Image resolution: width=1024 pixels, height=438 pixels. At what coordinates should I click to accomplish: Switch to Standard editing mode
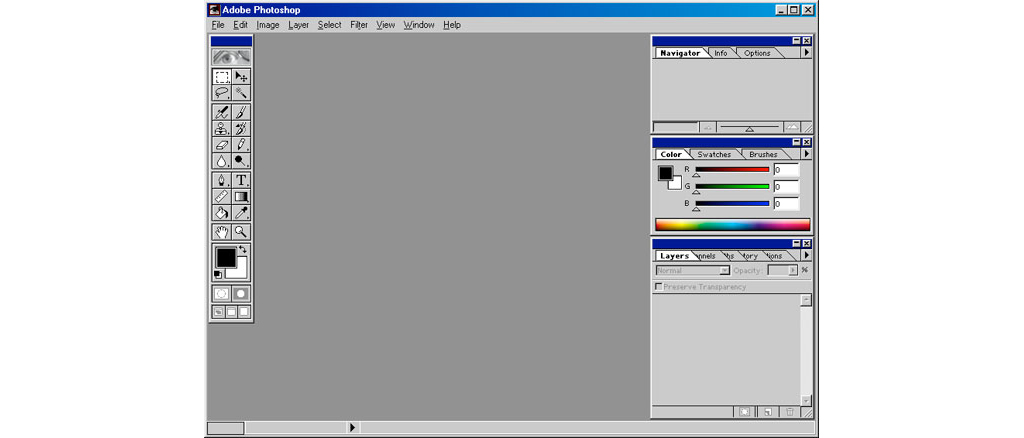tap(222, 294)
